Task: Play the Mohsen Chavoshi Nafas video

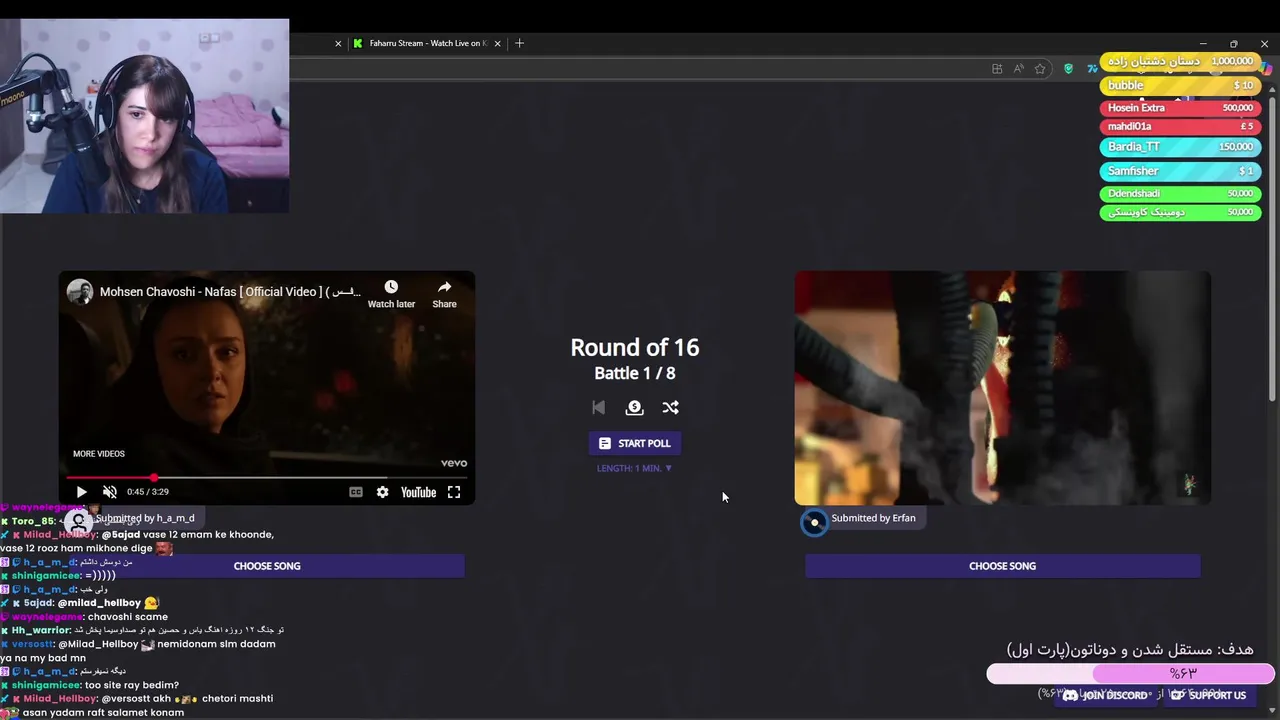Action: [81, 492]
